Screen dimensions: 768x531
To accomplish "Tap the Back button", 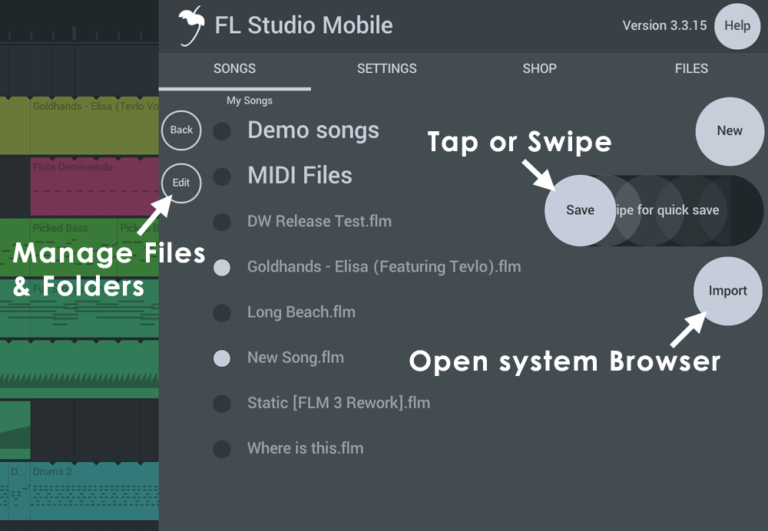I will (x=181, y=130).
